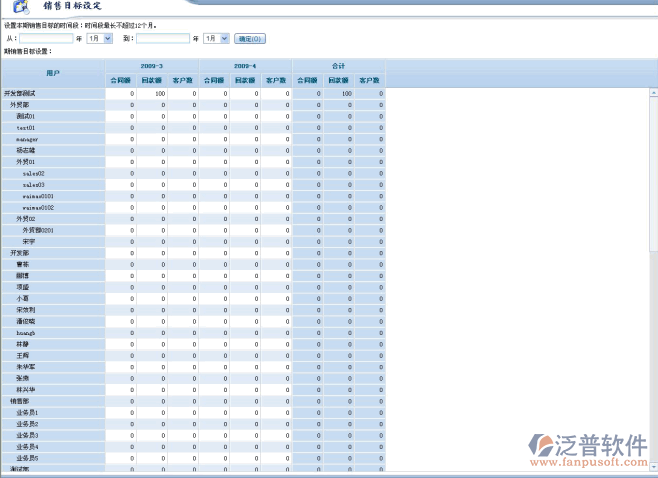Click the 合计 totals header

[x=339, y=66]
